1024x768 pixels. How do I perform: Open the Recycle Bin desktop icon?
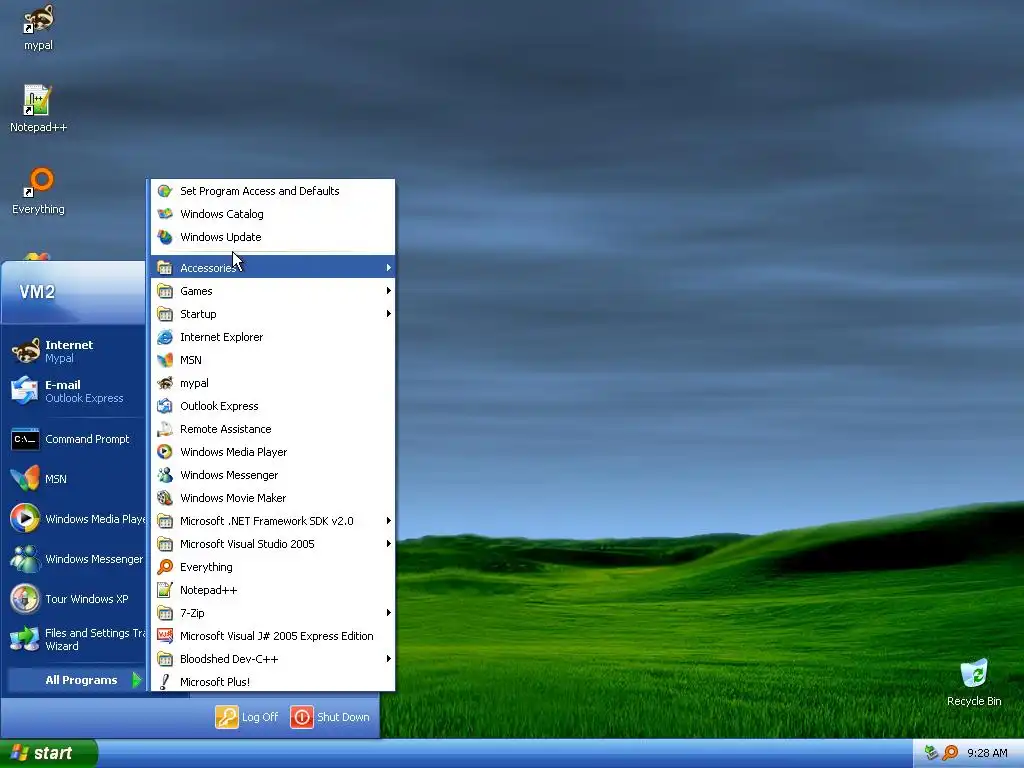[x=974, y=673]
